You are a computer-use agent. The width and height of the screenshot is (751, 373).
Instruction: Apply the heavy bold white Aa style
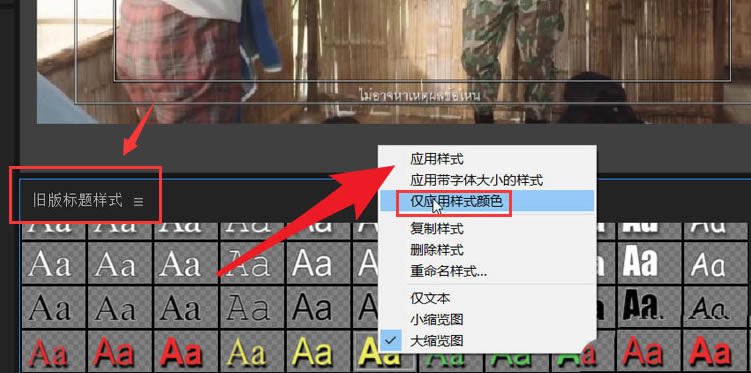click(649, 262)
